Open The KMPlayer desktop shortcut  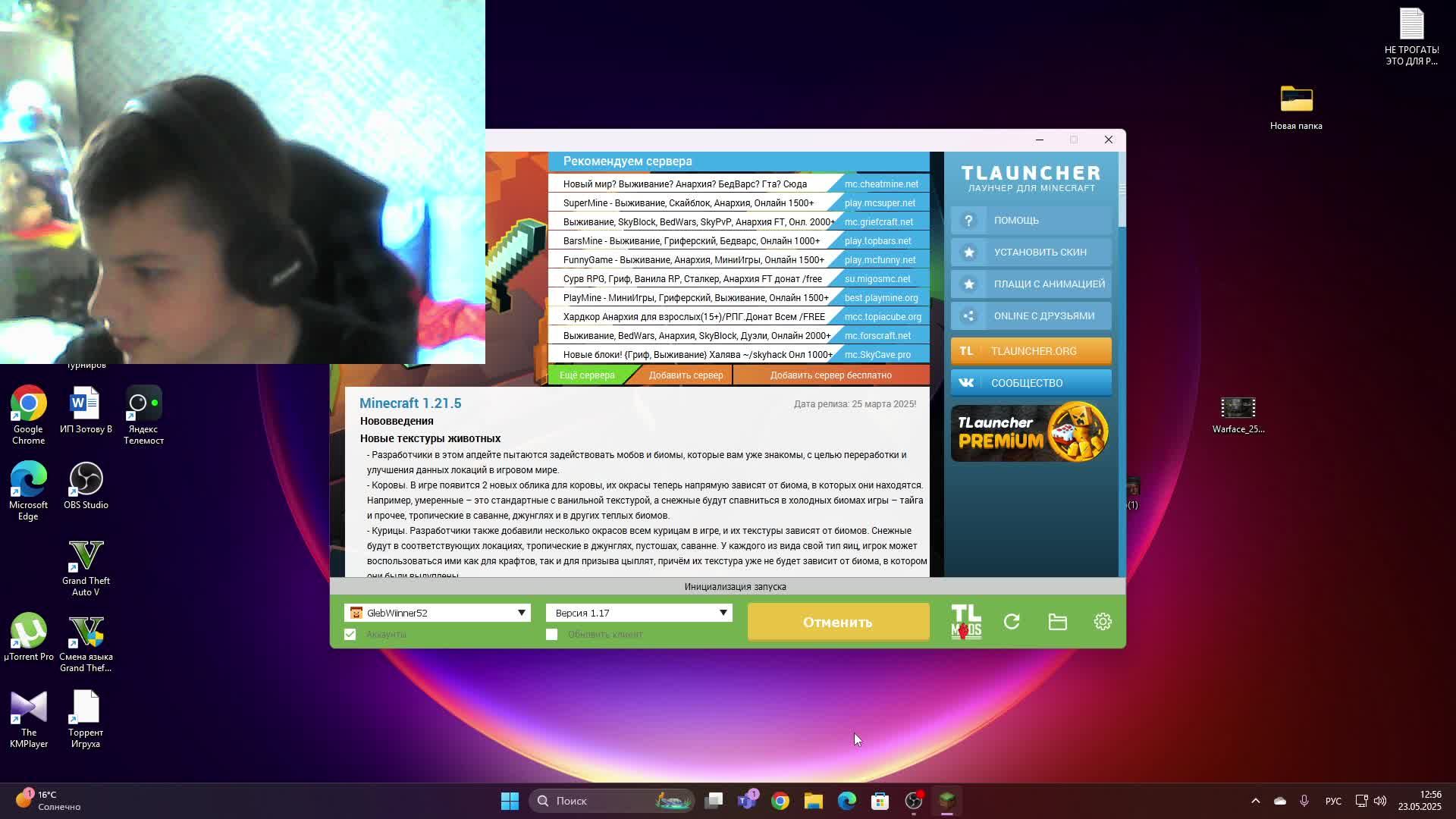point(28,719)
